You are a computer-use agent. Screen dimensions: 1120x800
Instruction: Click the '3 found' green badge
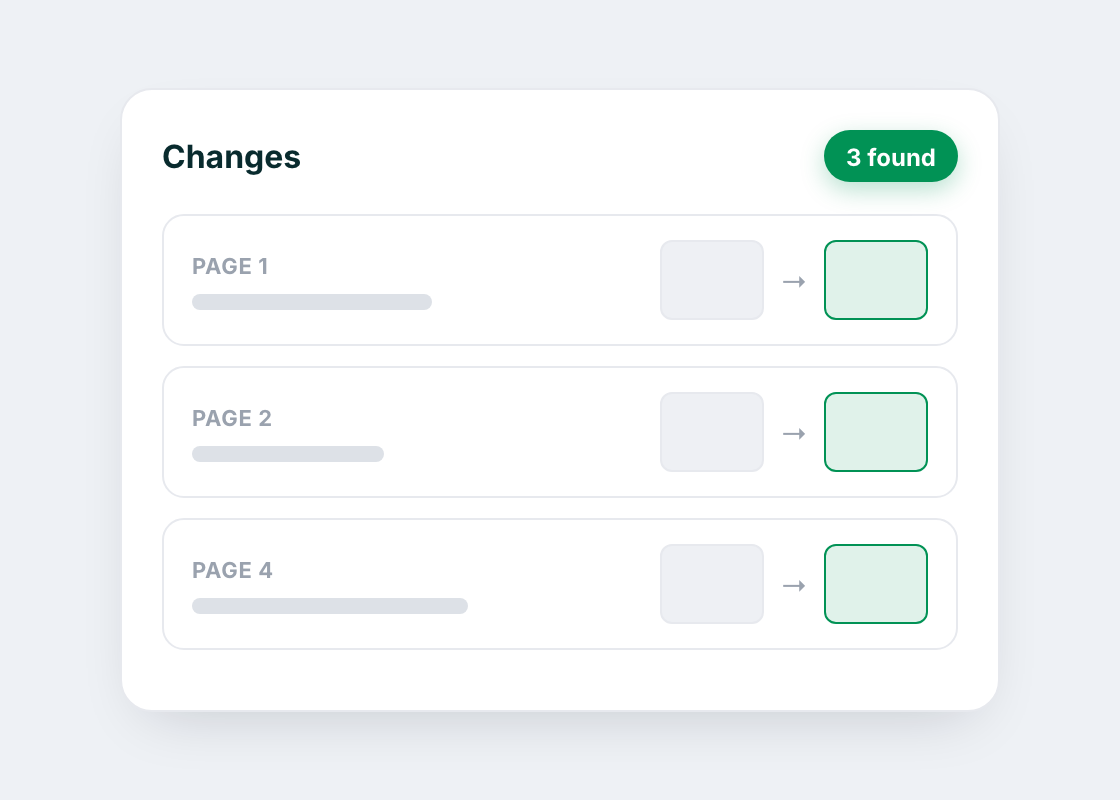tap(891, 156)
